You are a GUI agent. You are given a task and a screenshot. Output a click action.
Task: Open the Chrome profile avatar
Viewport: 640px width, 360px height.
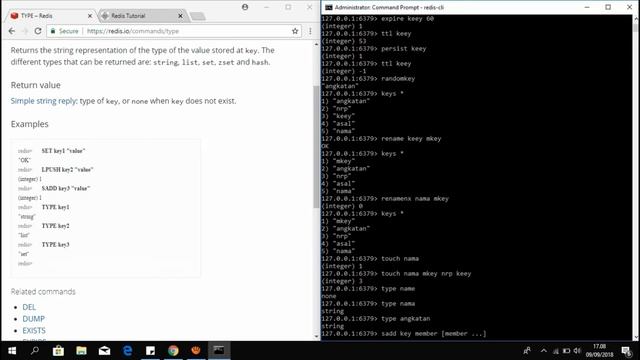[x=245, y=7]
